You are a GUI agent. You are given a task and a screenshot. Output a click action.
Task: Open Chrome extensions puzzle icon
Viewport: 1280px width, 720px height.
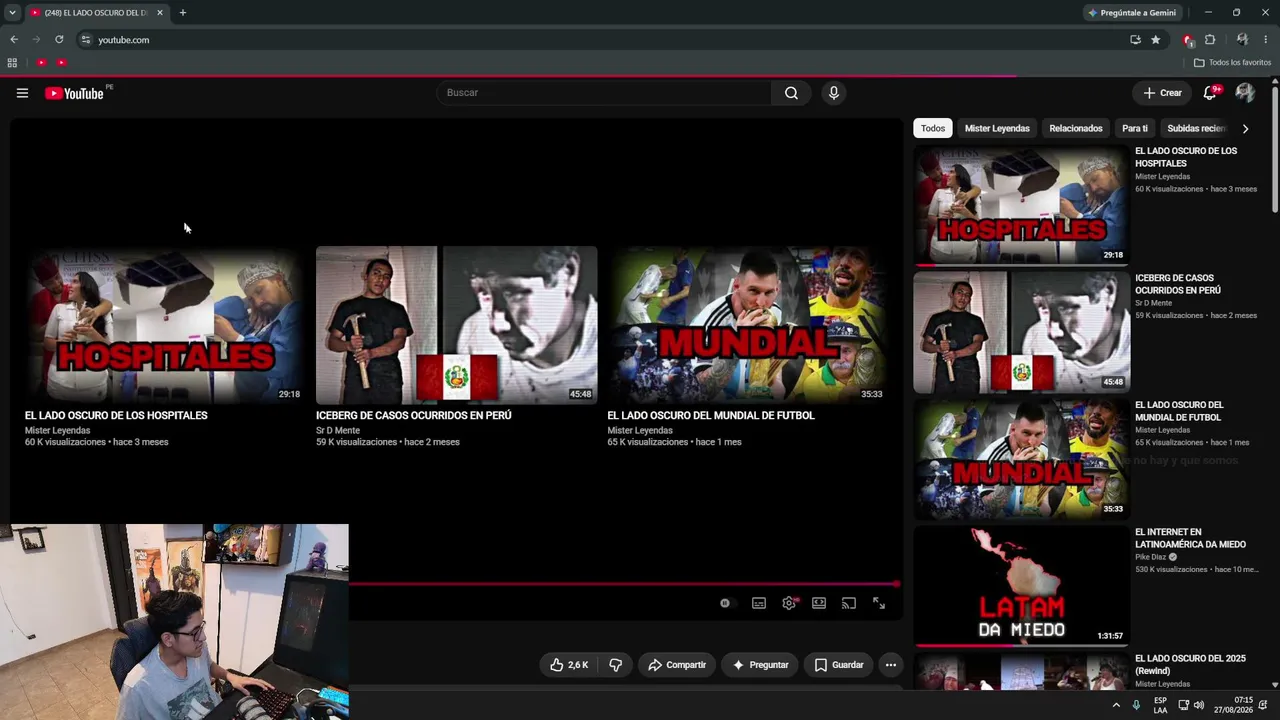[x=1210, y=40]
